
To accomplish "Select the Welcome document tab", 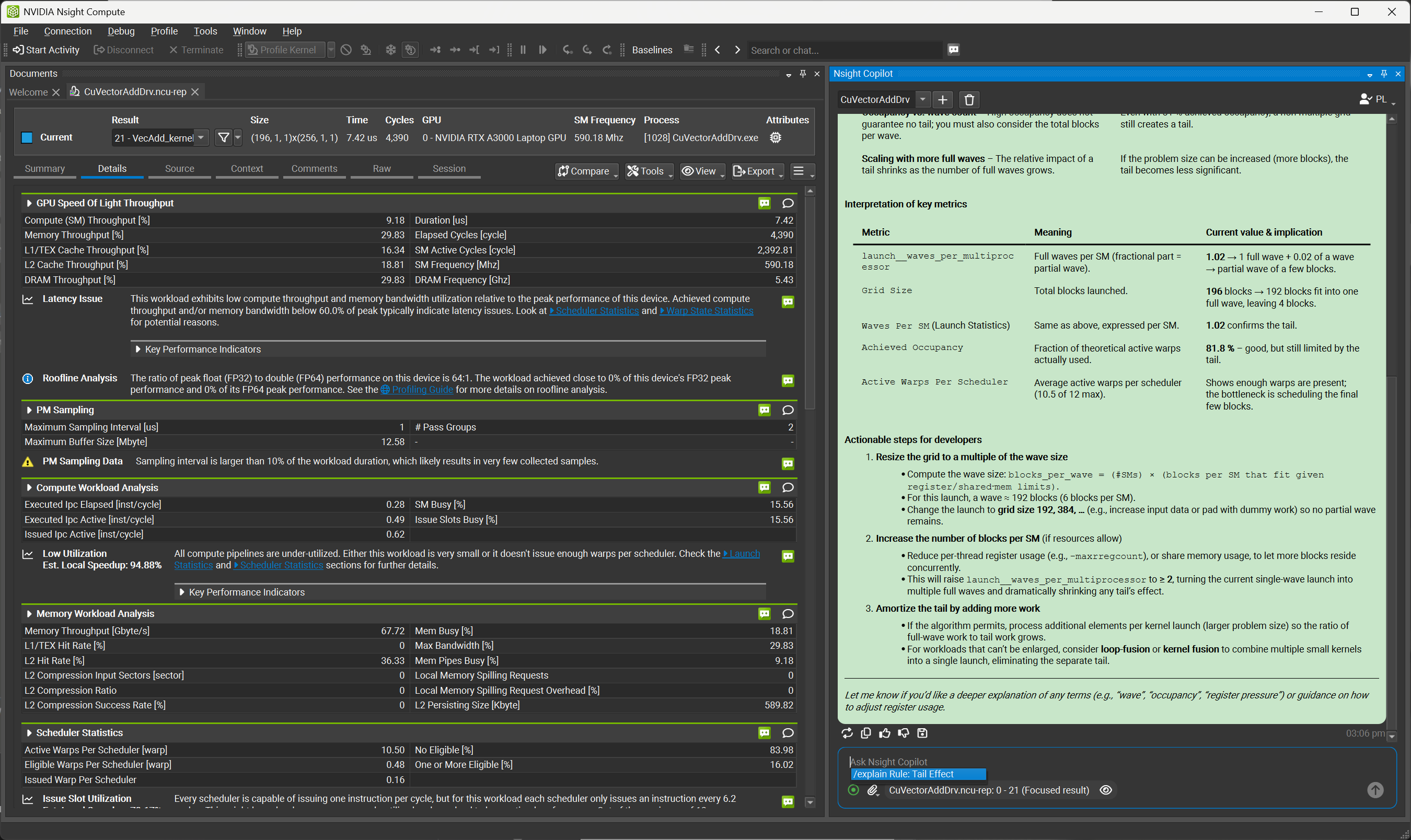I will coord(28,92).
